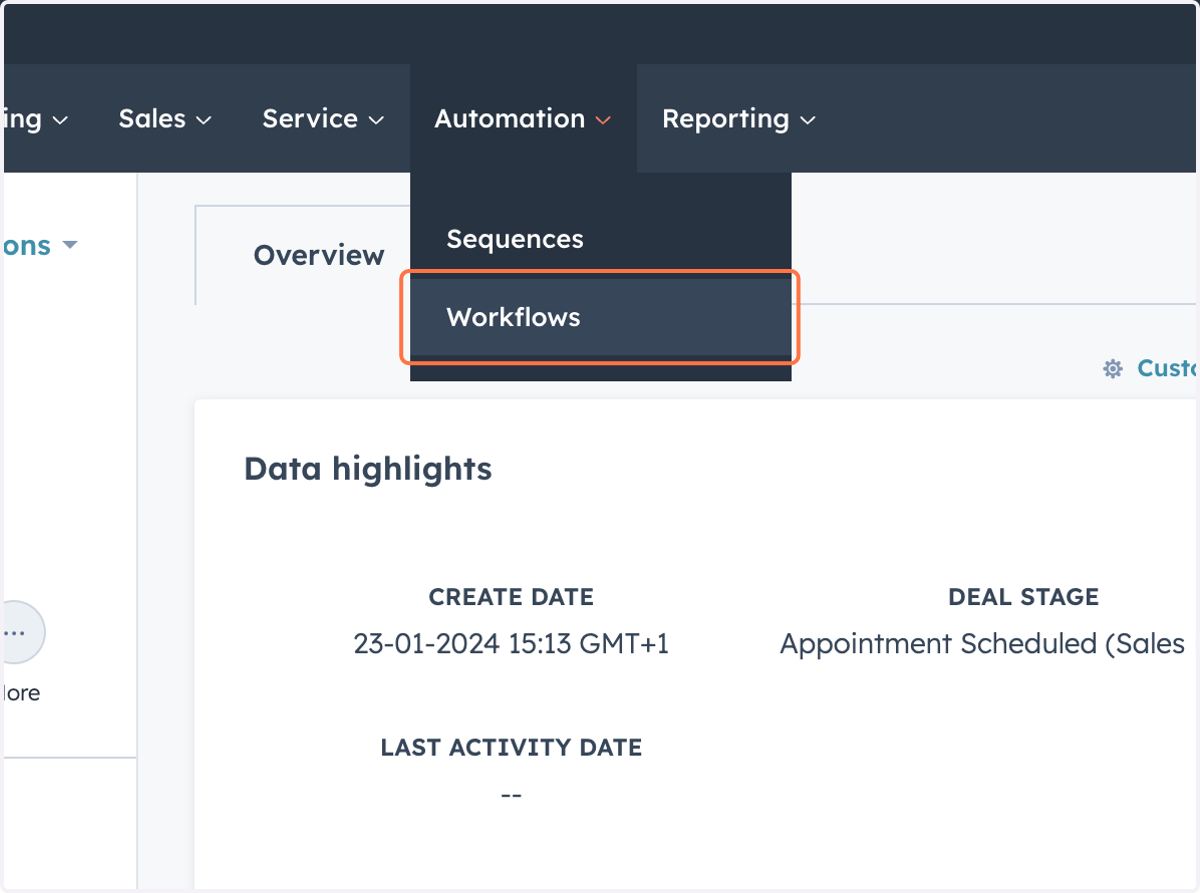Open the Workflows menu entry
Screen dimensions: 1200x893
tap(600, 317)
